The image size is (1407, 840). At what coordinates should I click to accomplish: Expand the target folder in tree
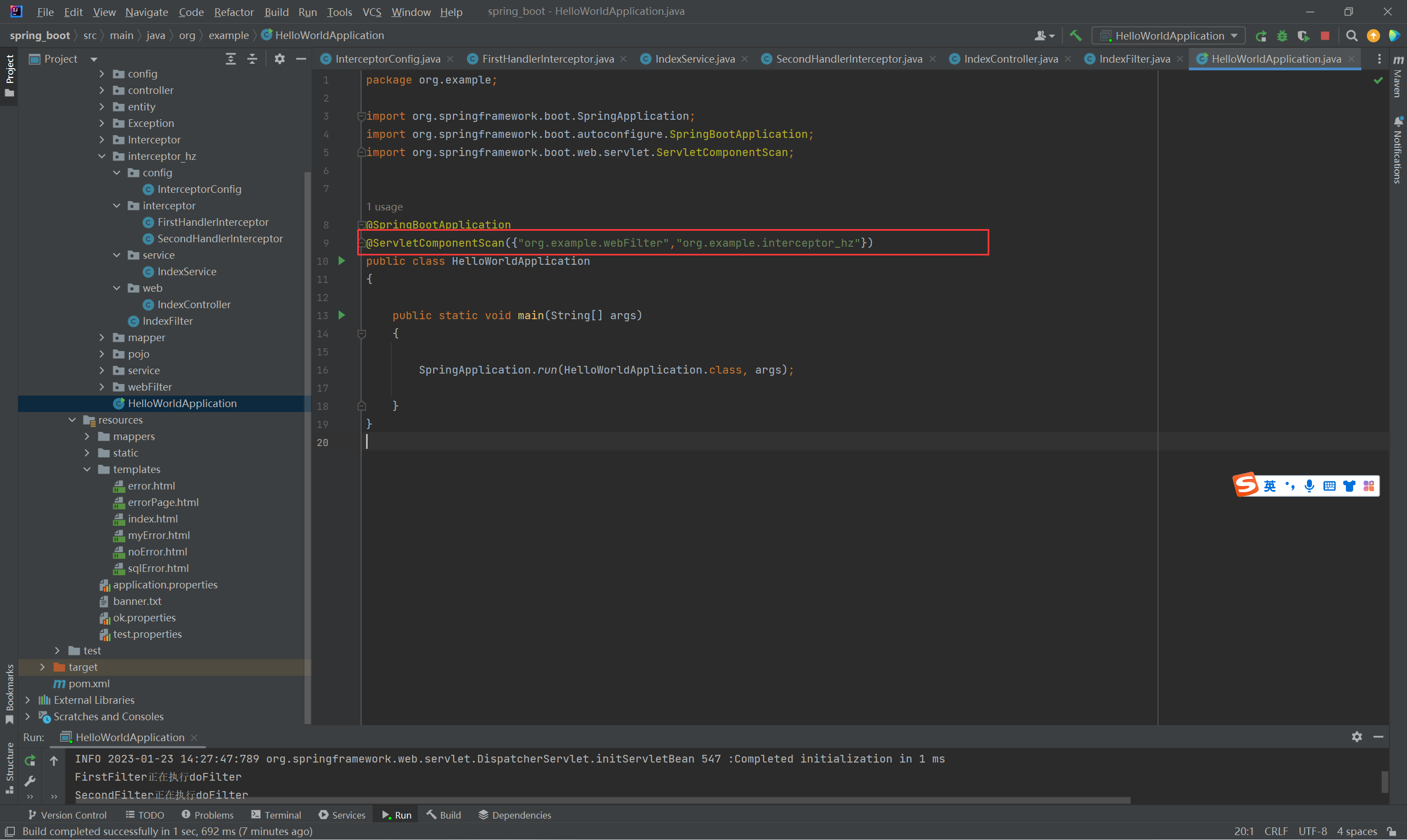42,667
